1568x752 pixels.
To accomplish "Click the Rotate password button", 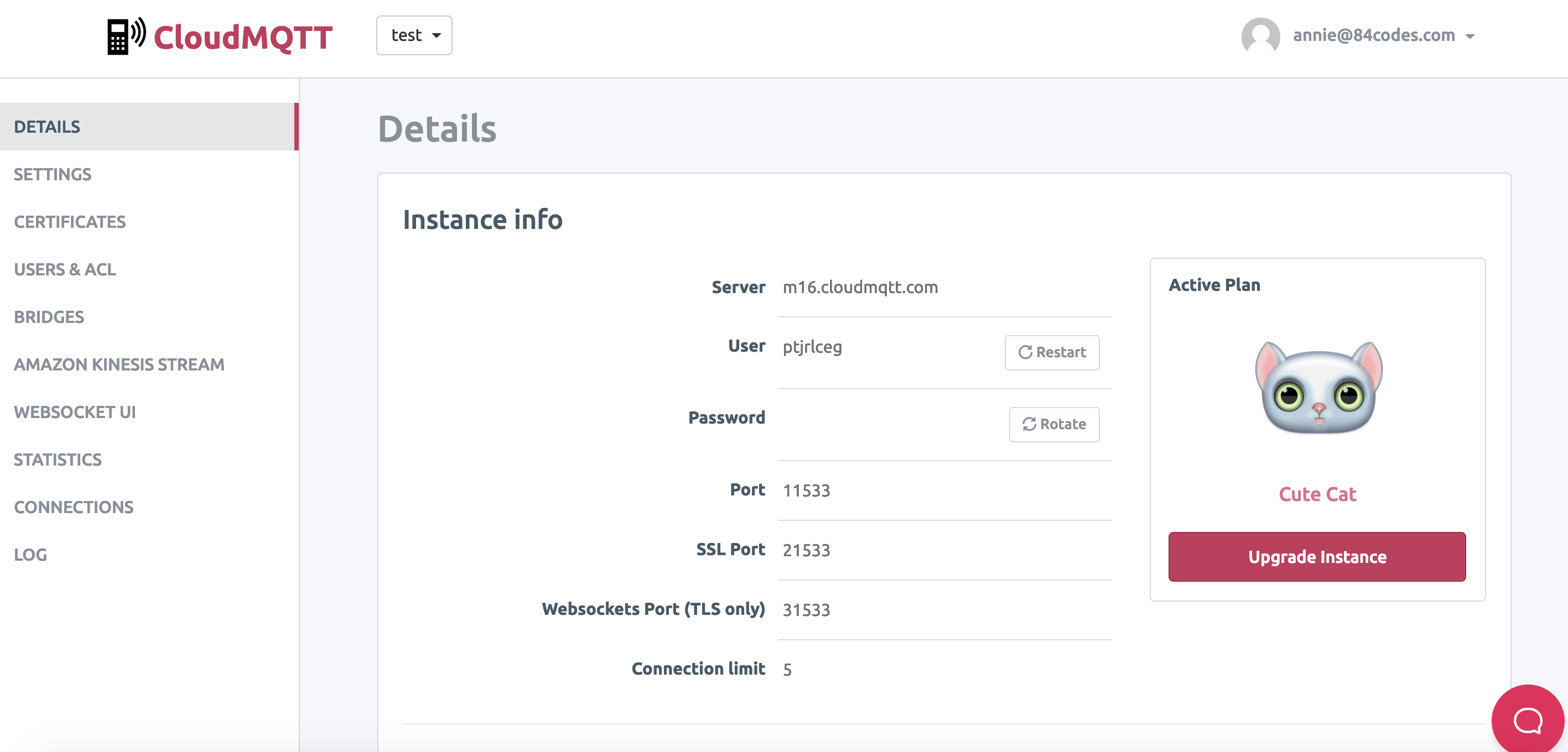I will pyautogui.click(x=1054, y=424).
